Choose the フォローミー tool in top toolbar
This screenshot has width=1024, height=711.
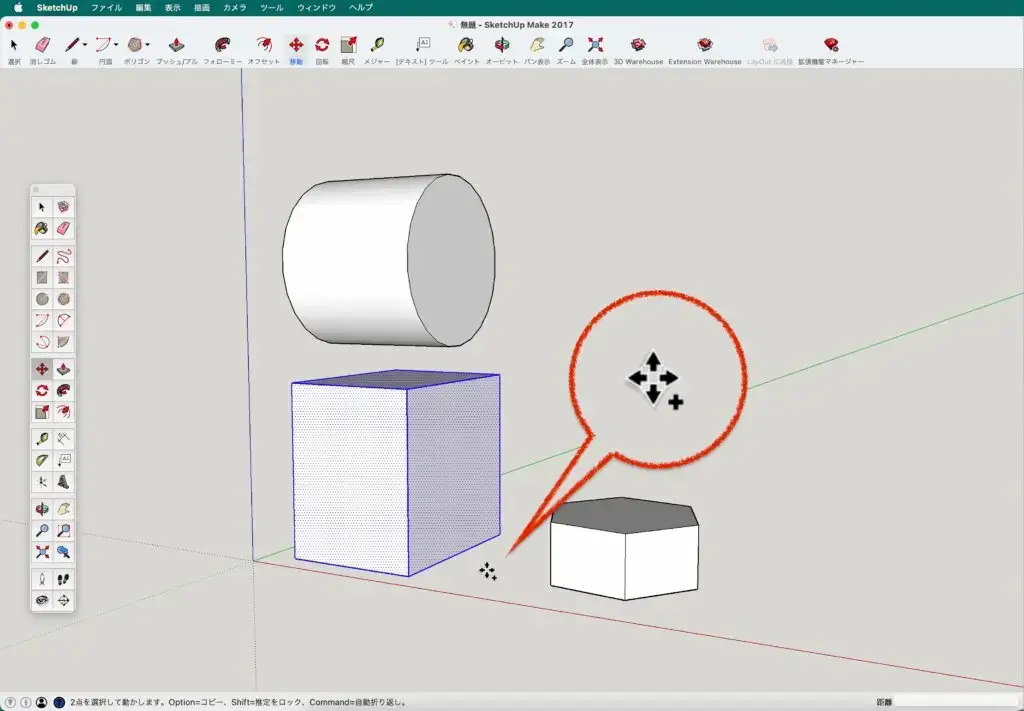tap(222, 45)
